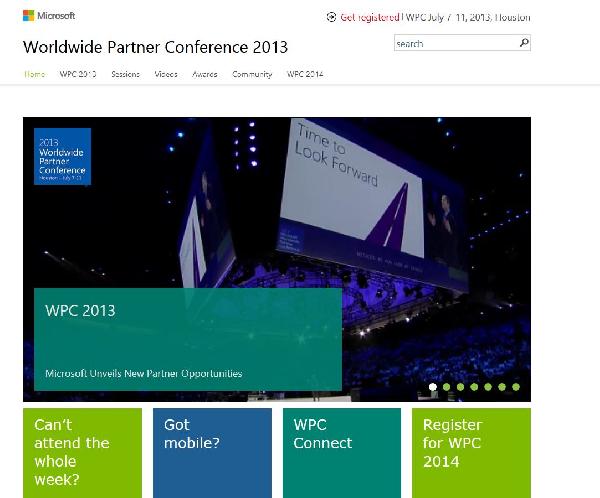Click the WPC 2013 banner heading
This screenshot has width=600, height=498.
[80, 310]
